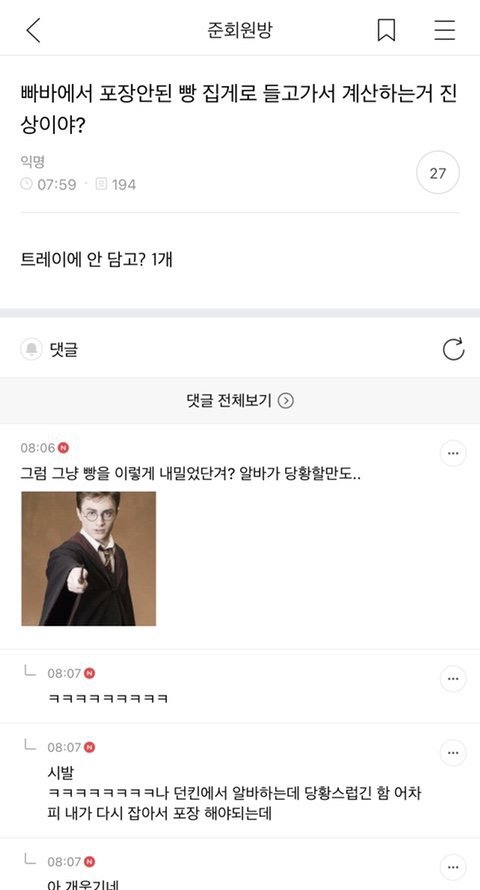Toggle the comment notification bell
Viewport: 480px width, 890px height.
[x=31, y=349]
